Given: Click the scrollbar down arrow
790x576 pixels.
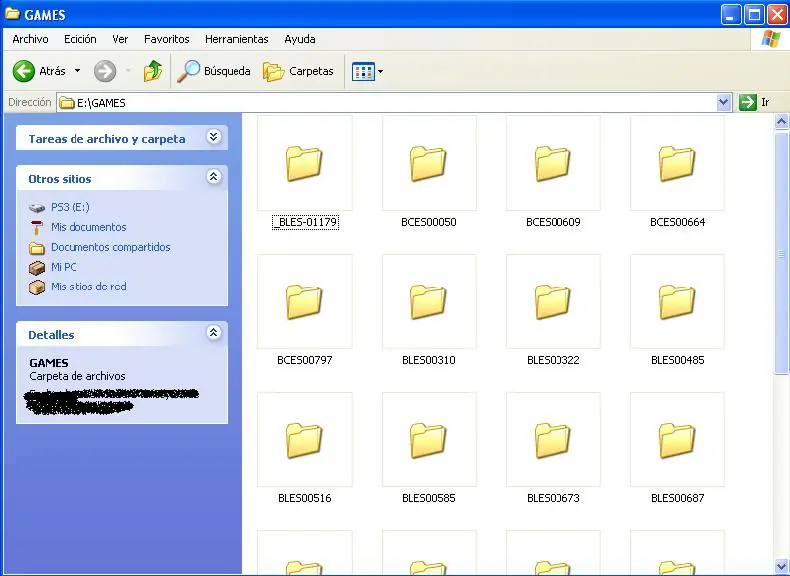Looking at the screenshot, I should (781, 567).
